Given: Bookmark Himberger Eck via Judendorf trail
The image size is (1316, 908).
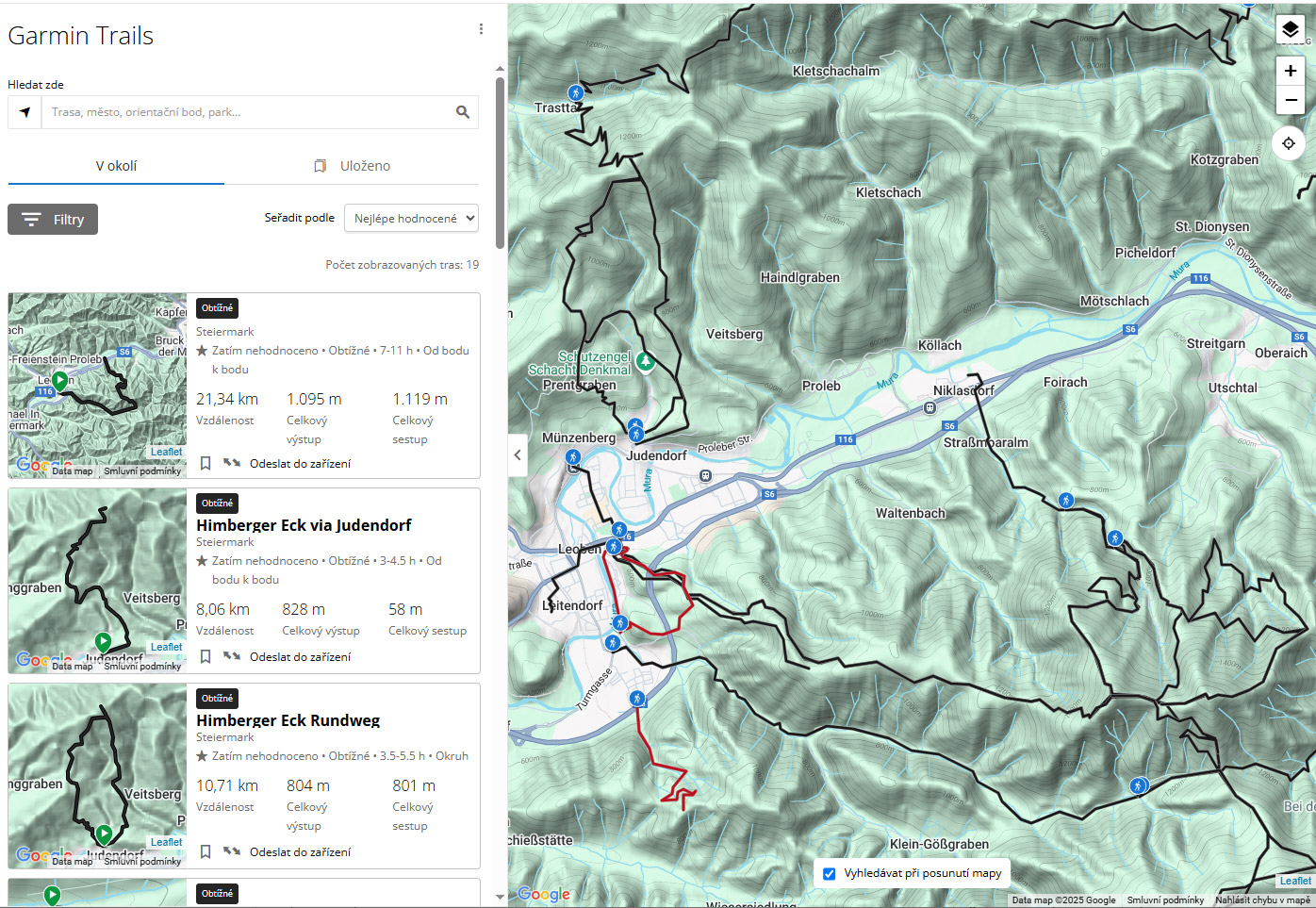Looking at the screenshot, I should point(206,657).
